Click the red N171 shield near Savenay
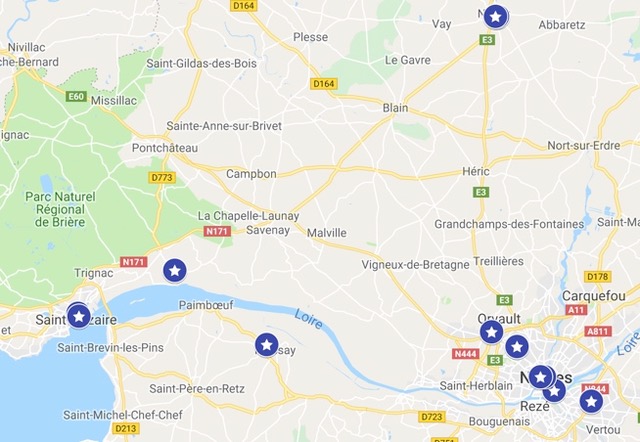Screen dimensions: 640x442 point(217,231)
